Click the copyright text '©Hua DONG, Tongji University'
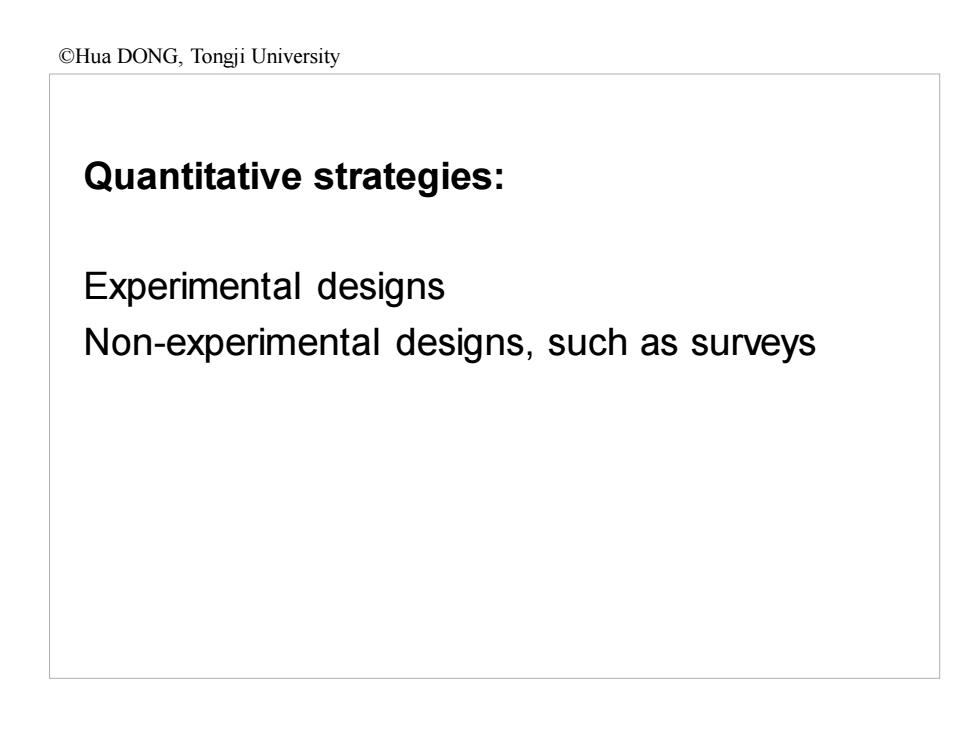This screenshot has height=735, width=980. pyautogui.click(x=199, y=56)
